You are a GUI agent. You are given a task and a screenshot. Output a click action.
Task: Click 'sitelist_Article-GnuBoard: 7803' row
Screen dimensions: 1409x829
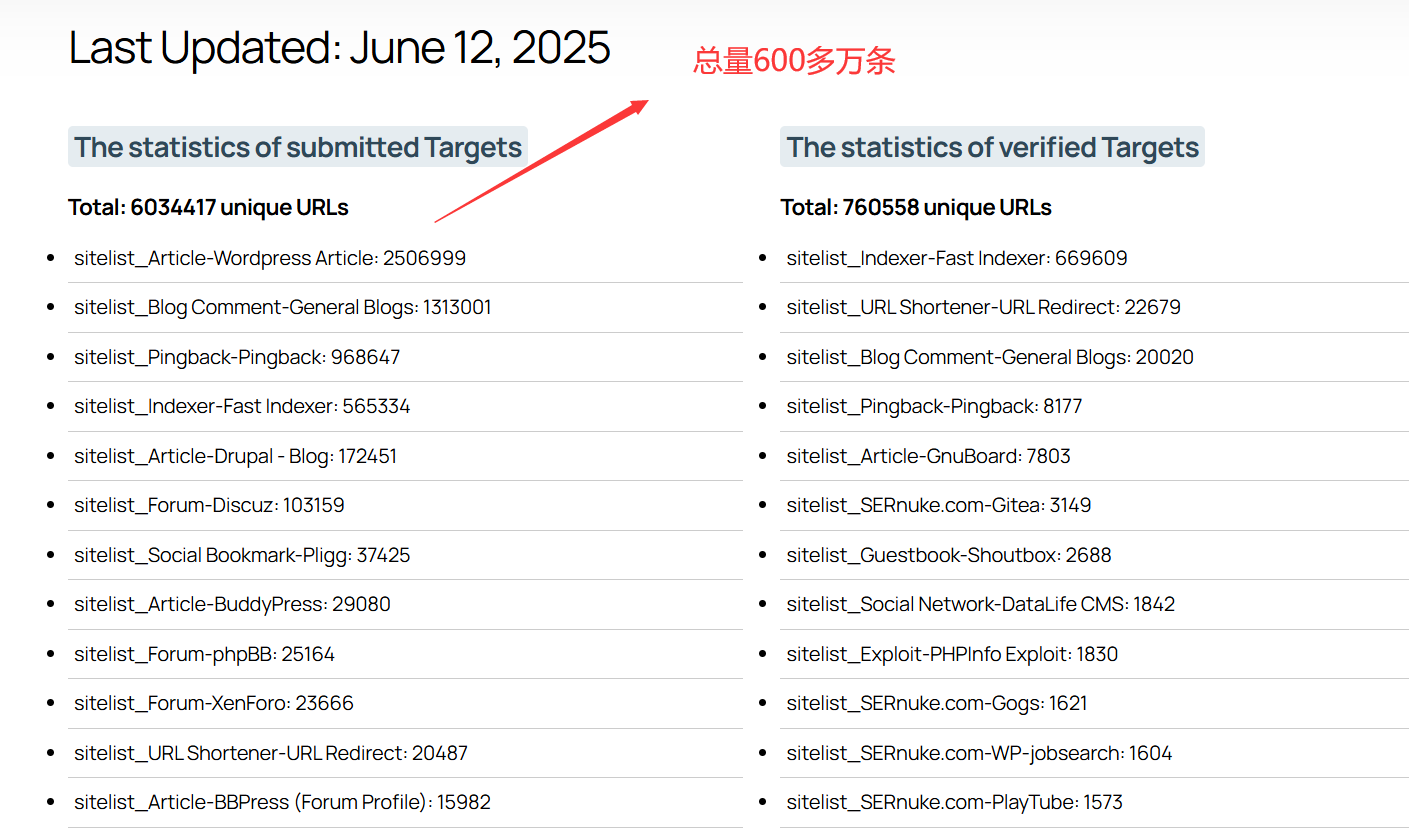[1094, 456]
